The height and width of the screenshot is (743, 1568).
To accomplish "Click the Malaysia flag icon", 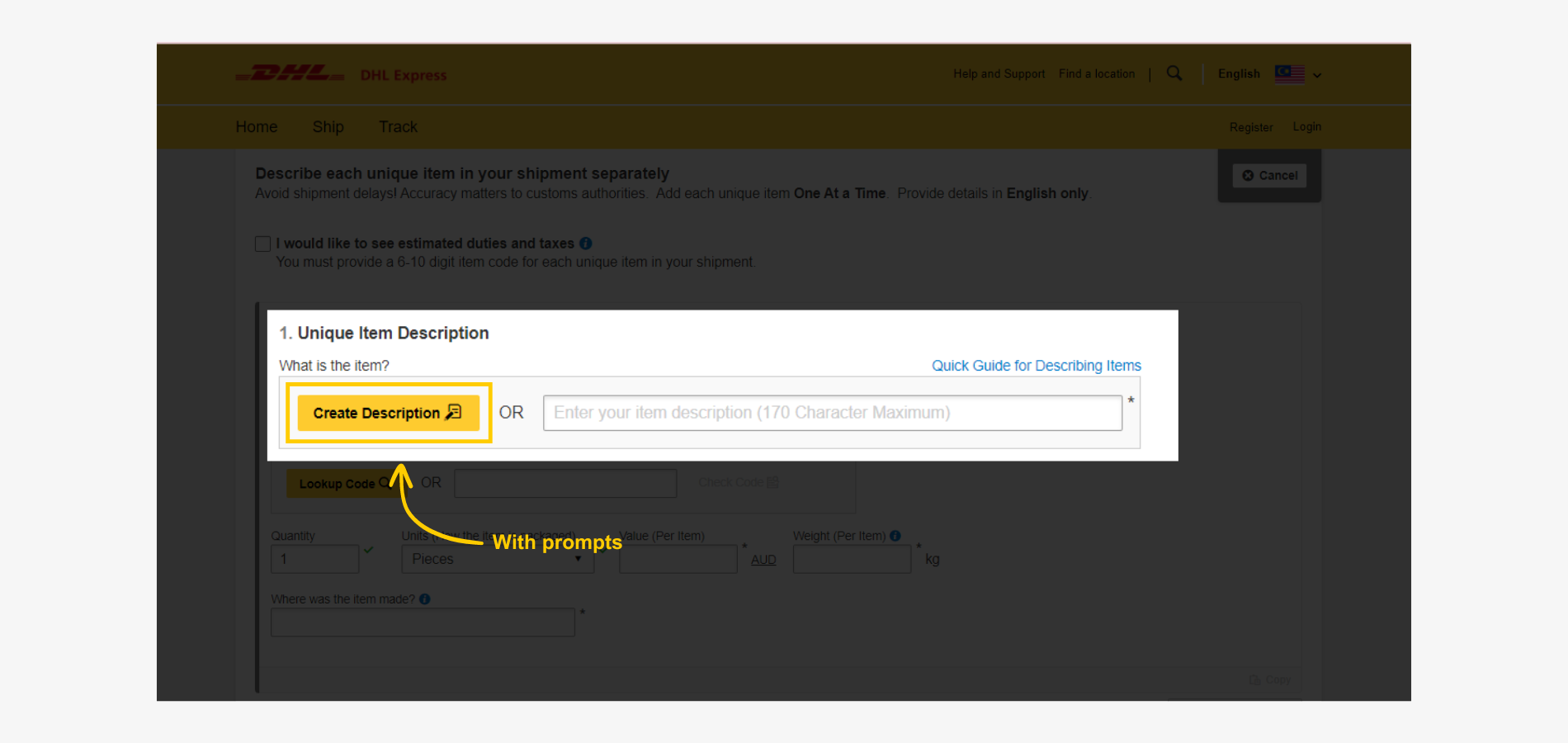I will (1289, 74).
